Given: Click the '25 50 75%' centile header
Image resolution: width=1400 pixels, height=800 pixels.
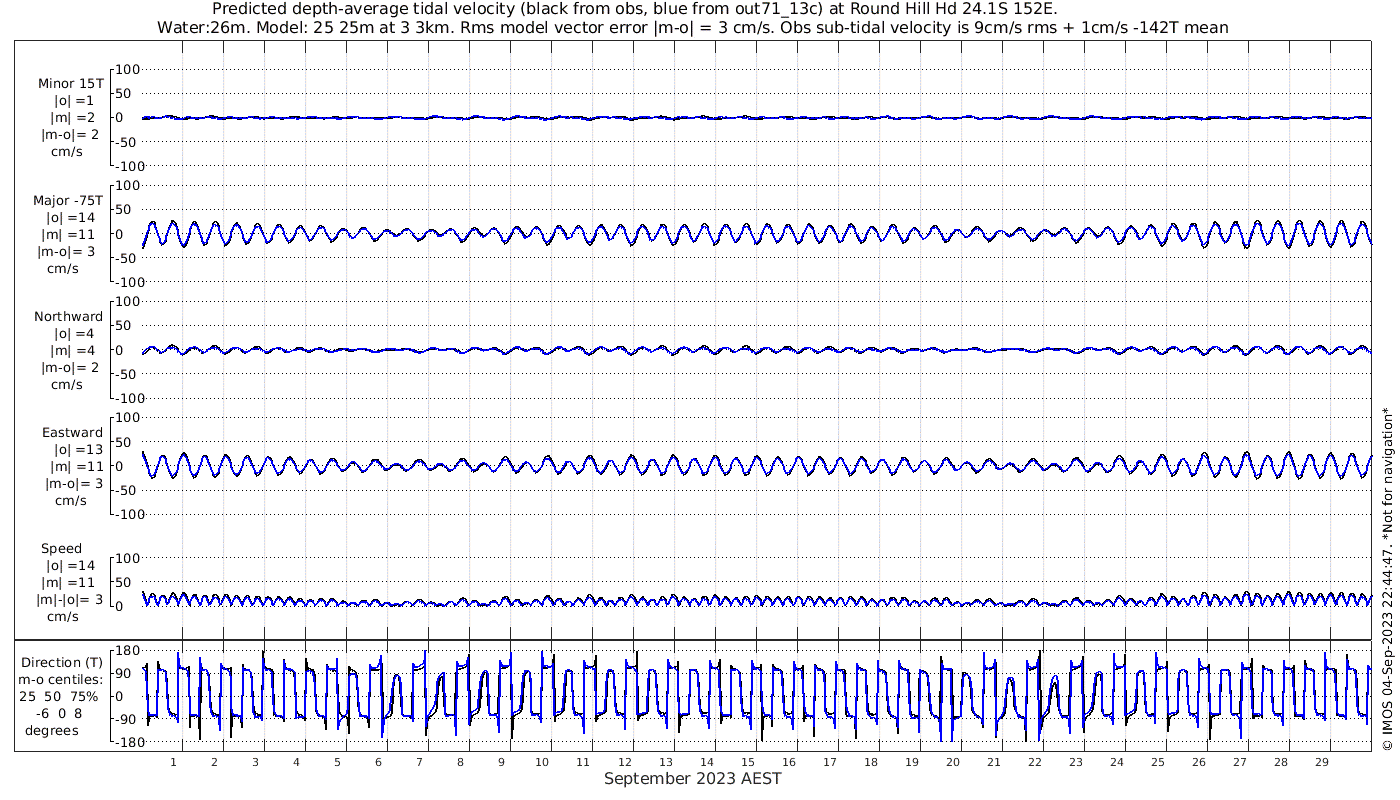Looking at the screenshot, I should 59,696.
